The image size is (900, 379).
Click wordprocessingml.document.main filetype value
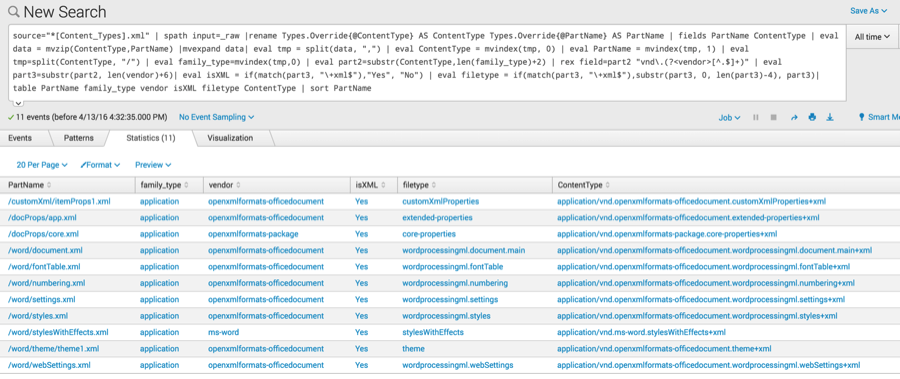(464, 250)
